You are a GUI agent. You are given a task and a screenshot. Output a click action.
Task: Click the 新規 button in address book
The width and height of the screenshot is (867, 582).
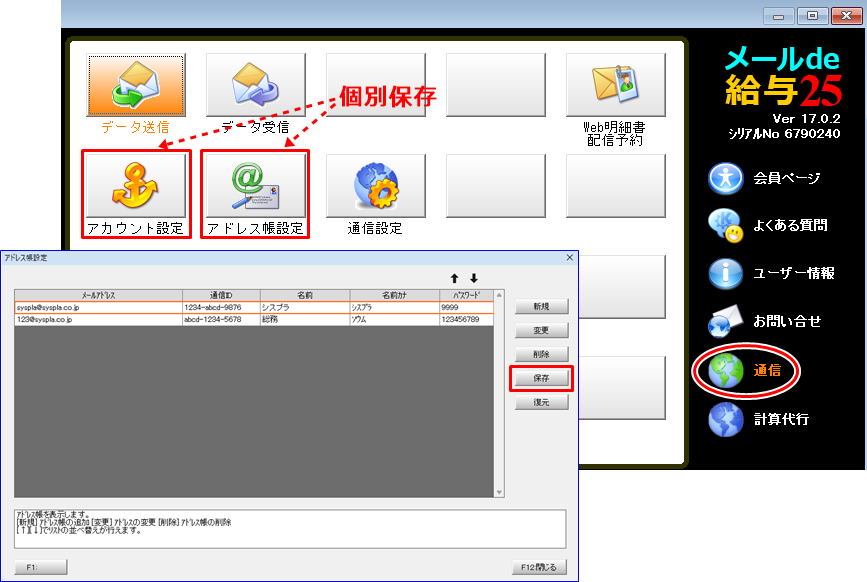click(x=541, y=306)
